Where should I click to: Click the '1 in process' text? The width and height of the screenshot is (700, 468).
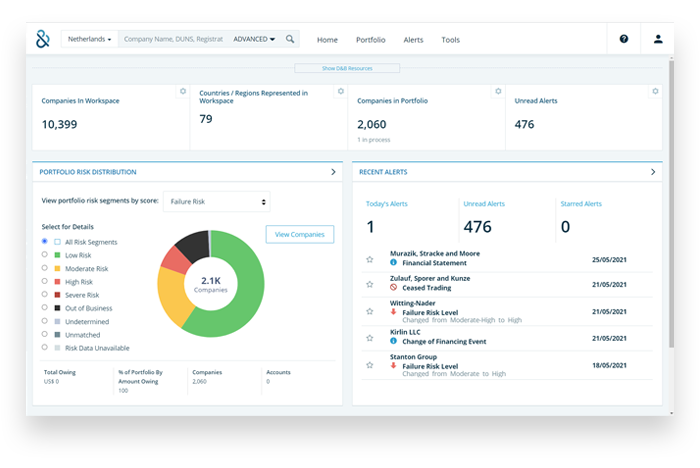click(374, 140)
